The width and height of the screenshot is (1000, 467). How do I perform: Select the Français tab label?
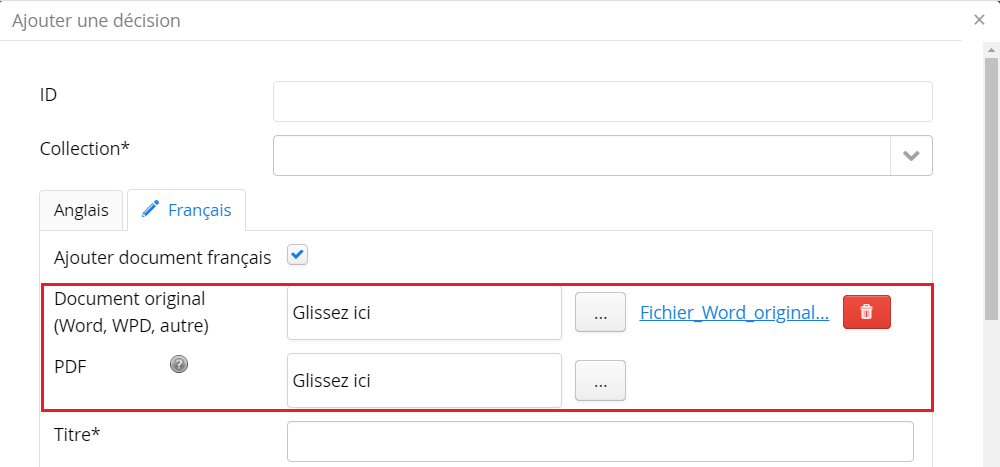199,210
